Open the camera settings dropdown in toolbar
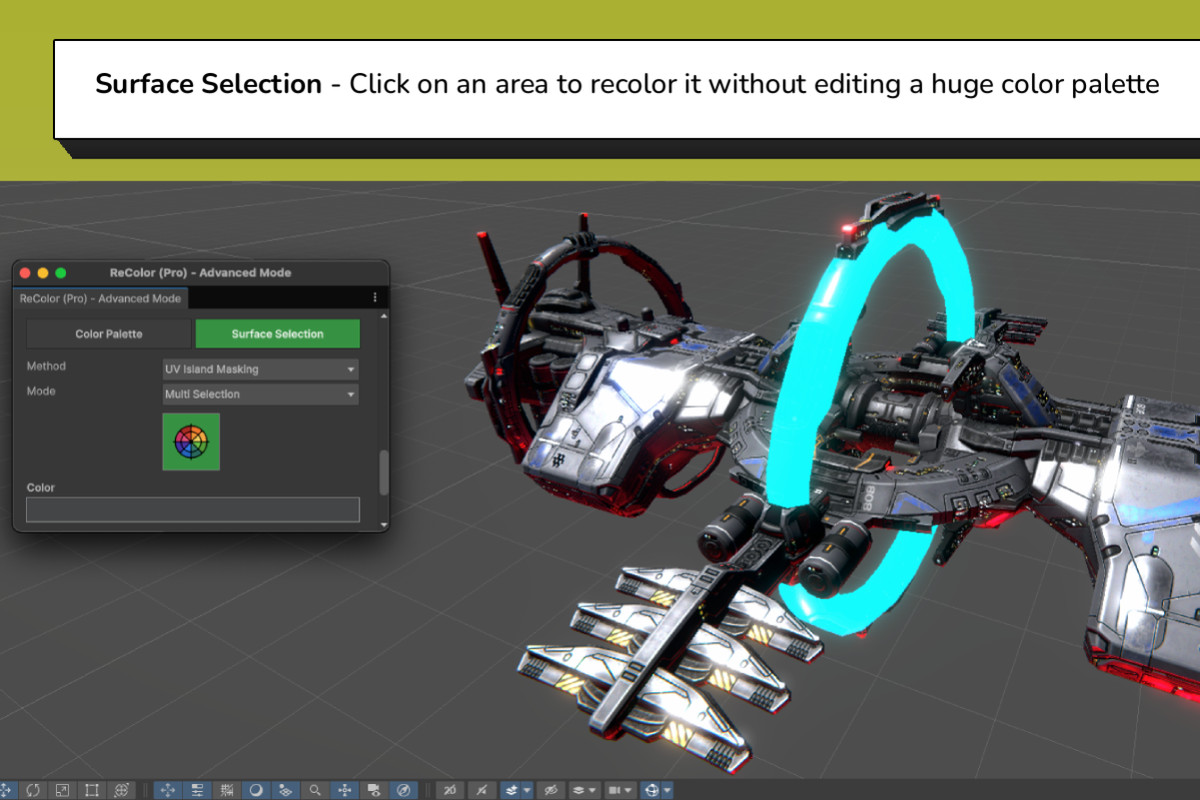 pyautogui.click(x=620, y=790)
